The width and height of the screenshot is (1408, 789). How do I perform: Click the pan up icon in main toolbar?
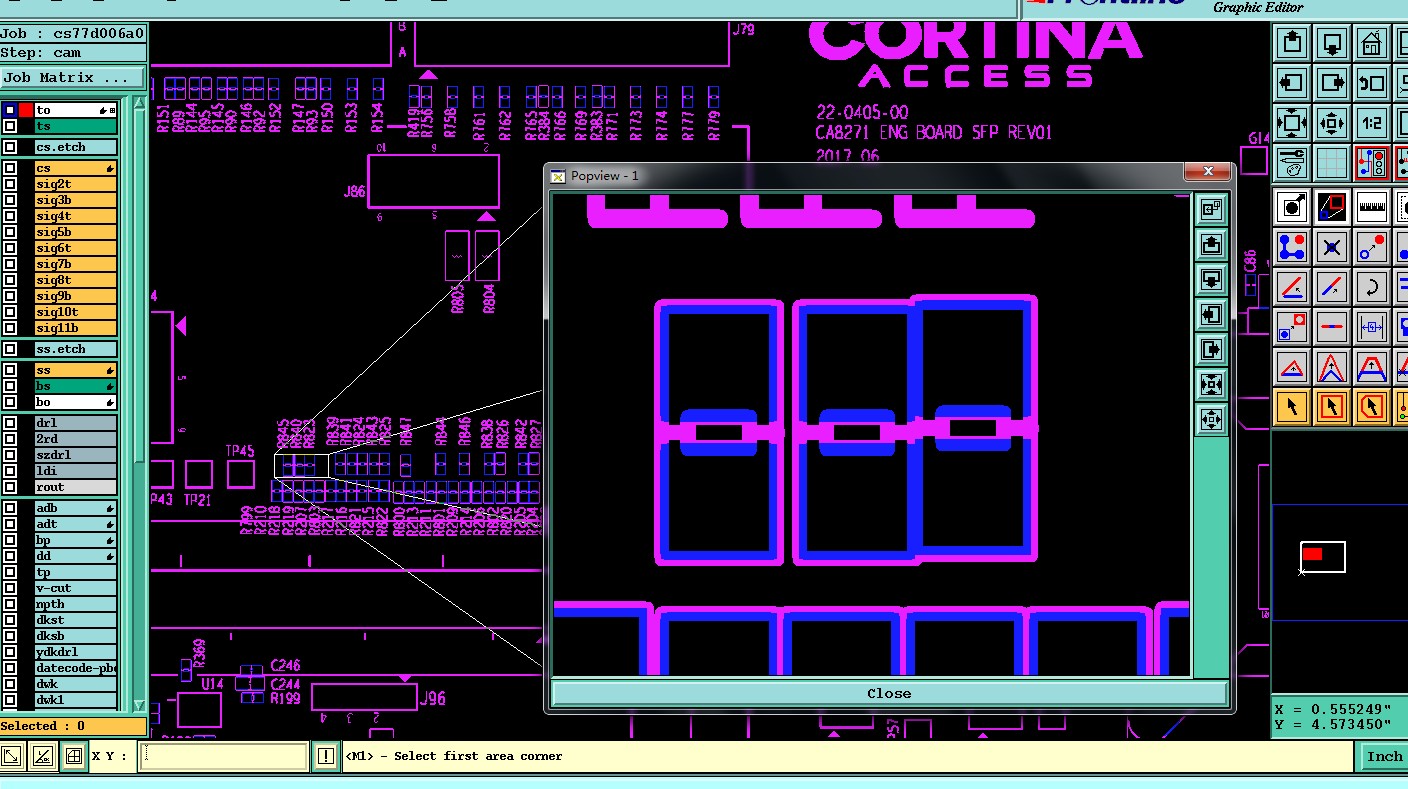tap(1292, 43)
